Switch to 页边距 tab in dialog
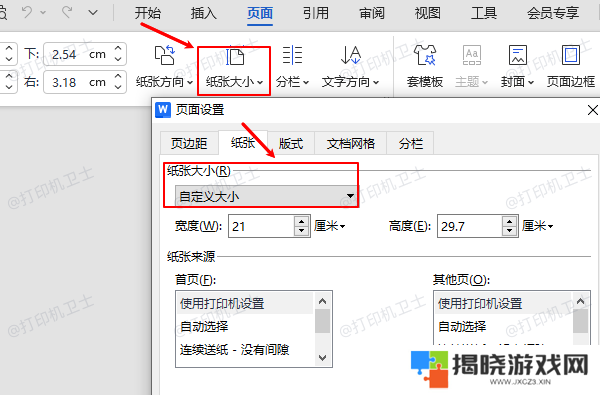Viewport: 600px width, 395px height. 189,144
